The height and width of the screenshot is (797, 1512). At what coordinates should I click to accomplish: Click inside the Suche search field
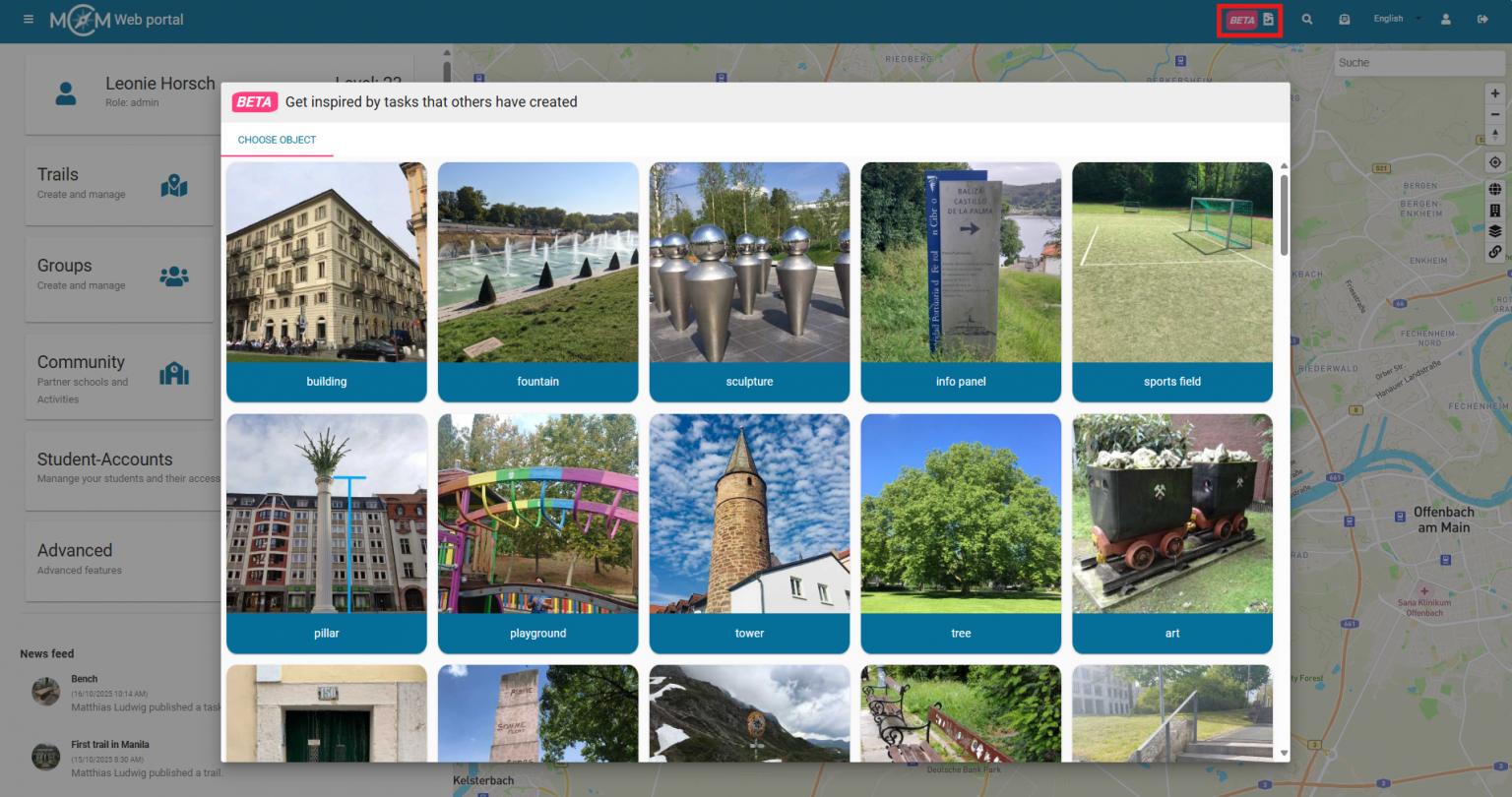click(1417, 62)
